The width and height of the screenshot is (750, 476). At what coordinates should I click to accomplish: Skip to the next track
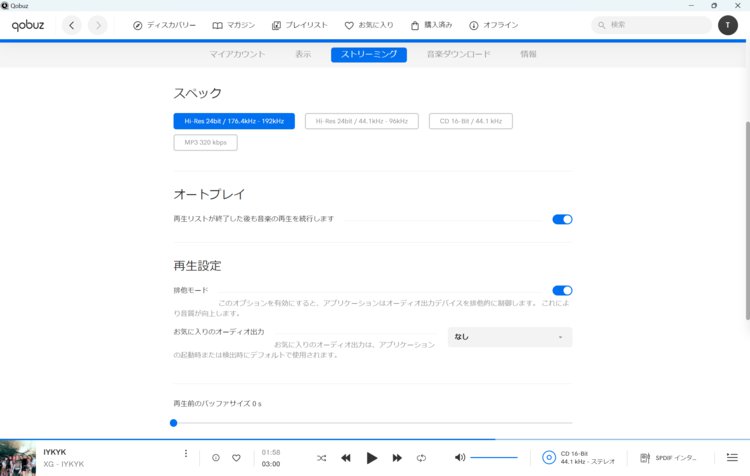coord(397,458)
